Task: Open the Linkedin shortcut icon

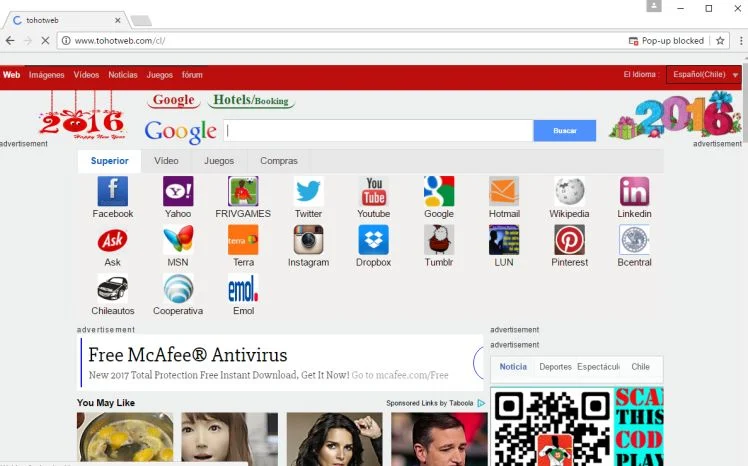Action: pos(634,191)
